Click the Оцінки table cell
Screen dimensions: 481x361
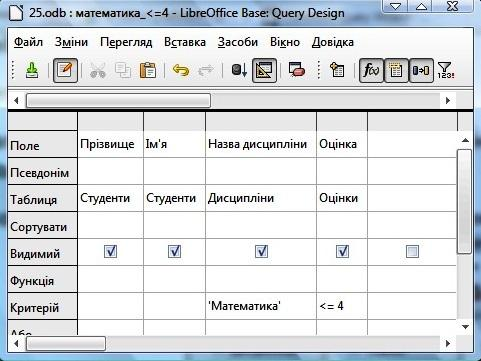click(x=342, y=198)
